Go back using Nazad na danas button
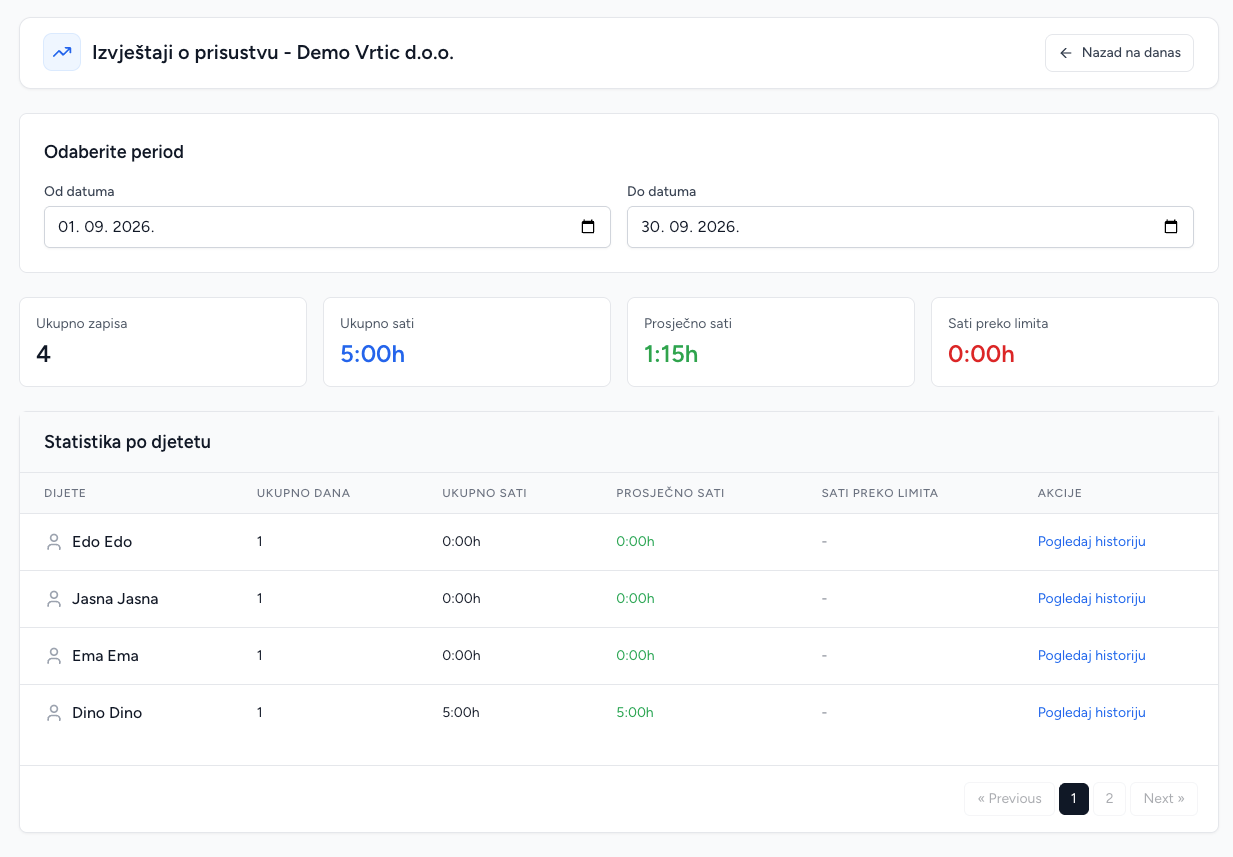 [x=1119, y=53]
